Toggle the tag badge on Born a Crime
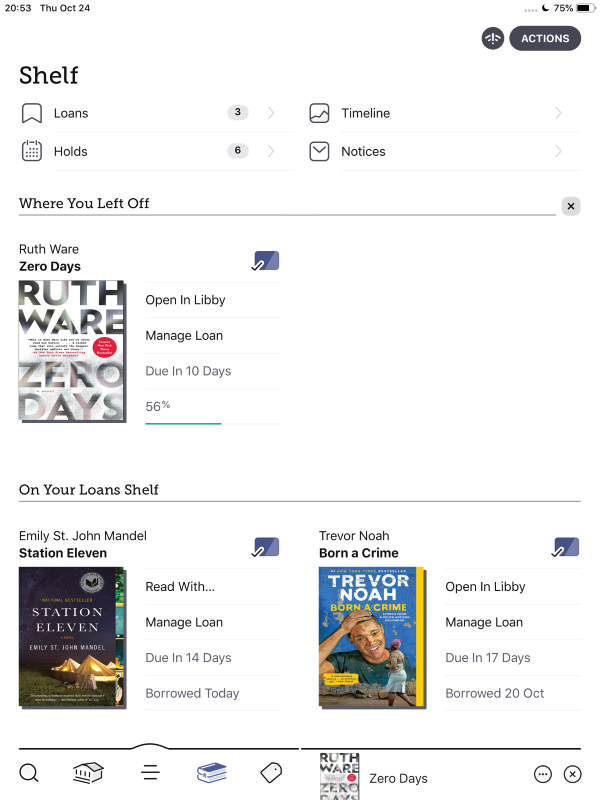Screen dimensions: 600x800 click(x=565, y=547)
